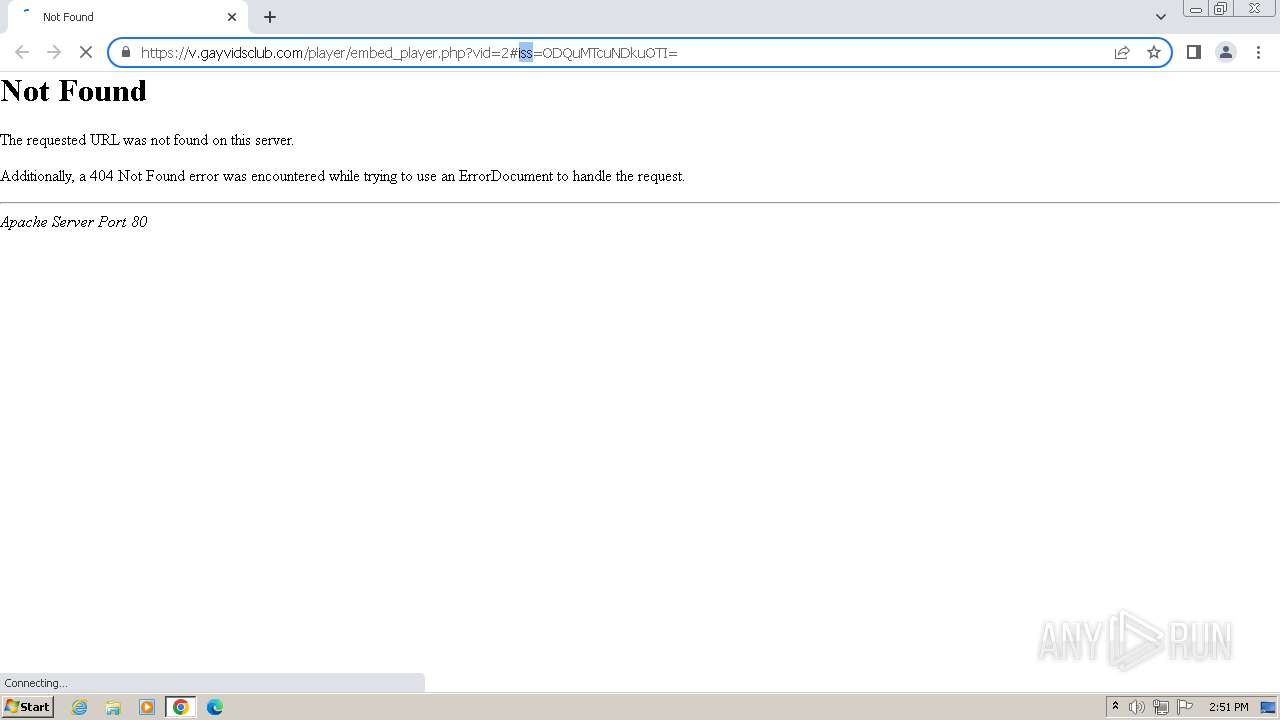
Task: Show hidden system tray icons
Action: pyautogui.click(x=1115, y=707)
